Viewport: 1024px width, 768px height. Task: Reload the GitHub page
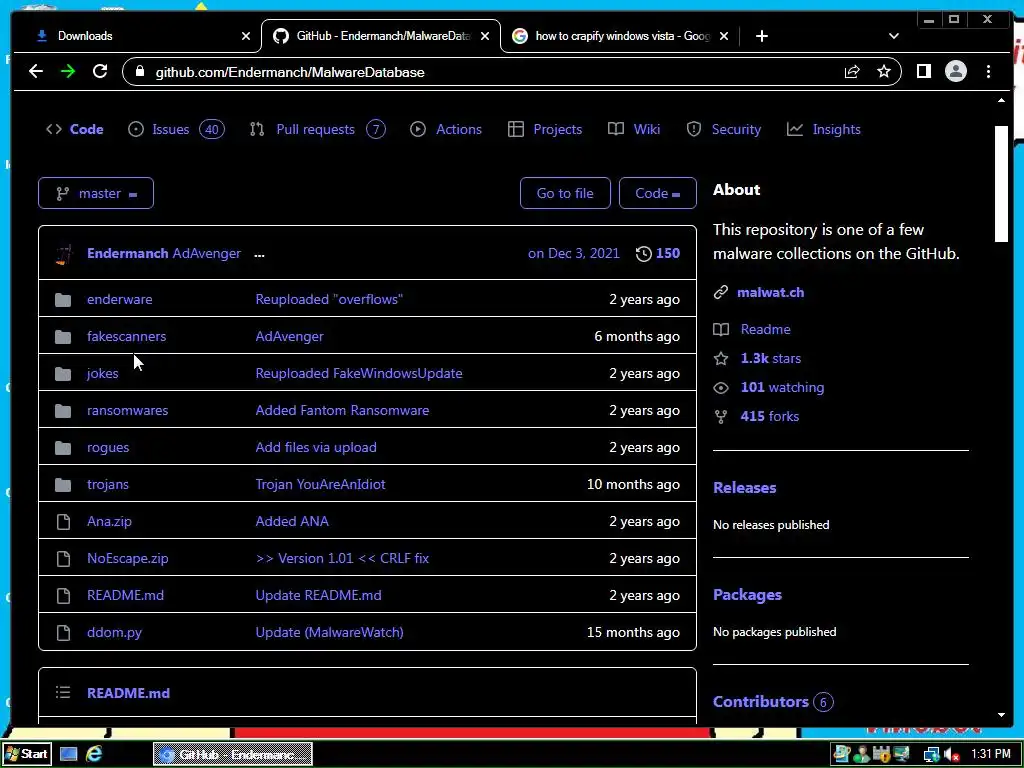coord(100,71)
